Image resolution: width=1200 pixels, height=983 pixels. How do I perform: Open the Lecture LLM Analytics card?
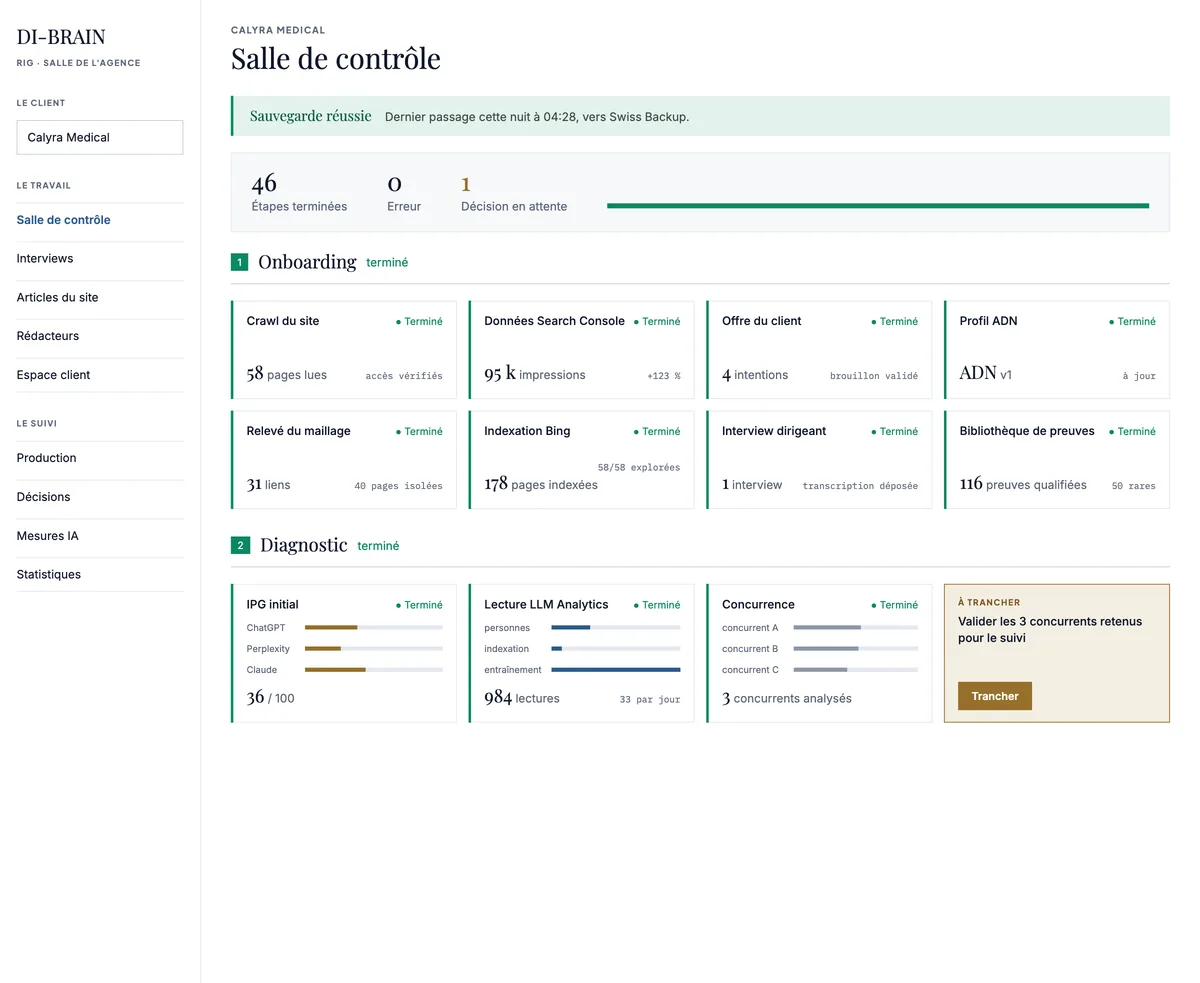(581, 653)
